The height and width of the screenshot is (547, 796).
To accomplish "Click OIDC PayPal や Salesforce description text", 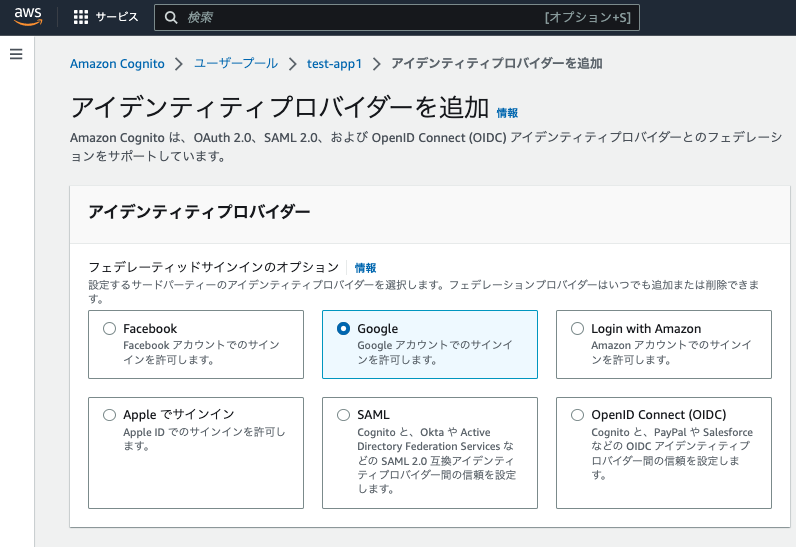I will pyautogui.click(x=672, y=453).
